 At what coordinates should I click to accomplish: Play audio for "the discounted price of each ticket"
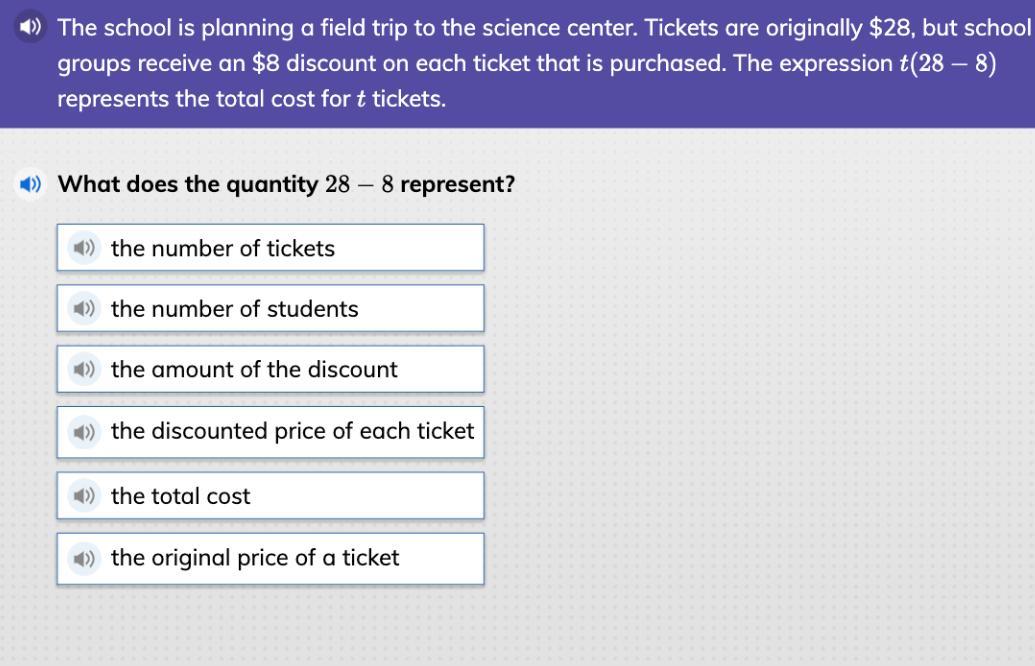point(84,432)
